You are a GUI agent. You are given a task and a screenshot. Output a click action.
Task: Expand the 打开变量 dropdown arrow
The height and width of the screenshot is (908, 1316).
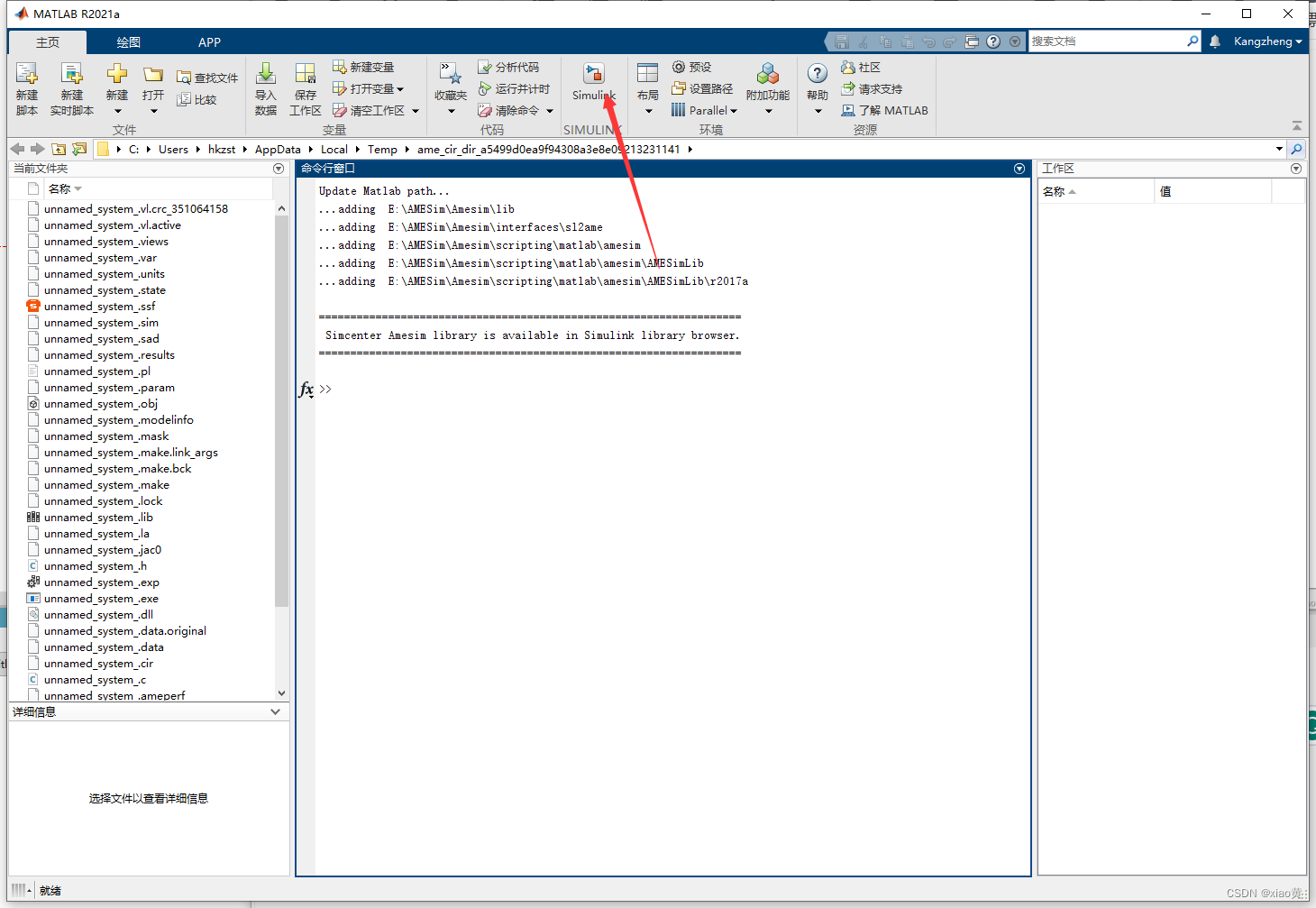point(400,89)
